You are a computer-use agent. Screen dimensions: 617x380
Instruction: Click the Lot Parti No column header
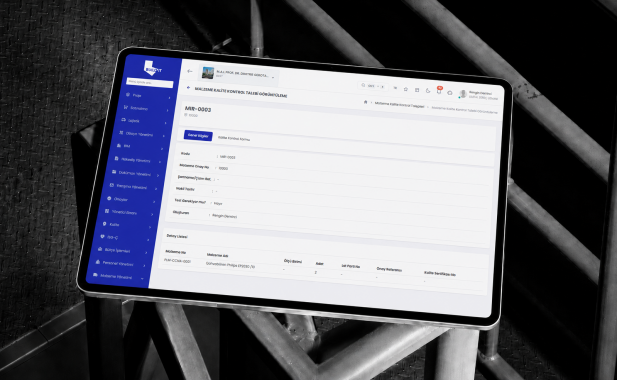click(x=350, y=266)
